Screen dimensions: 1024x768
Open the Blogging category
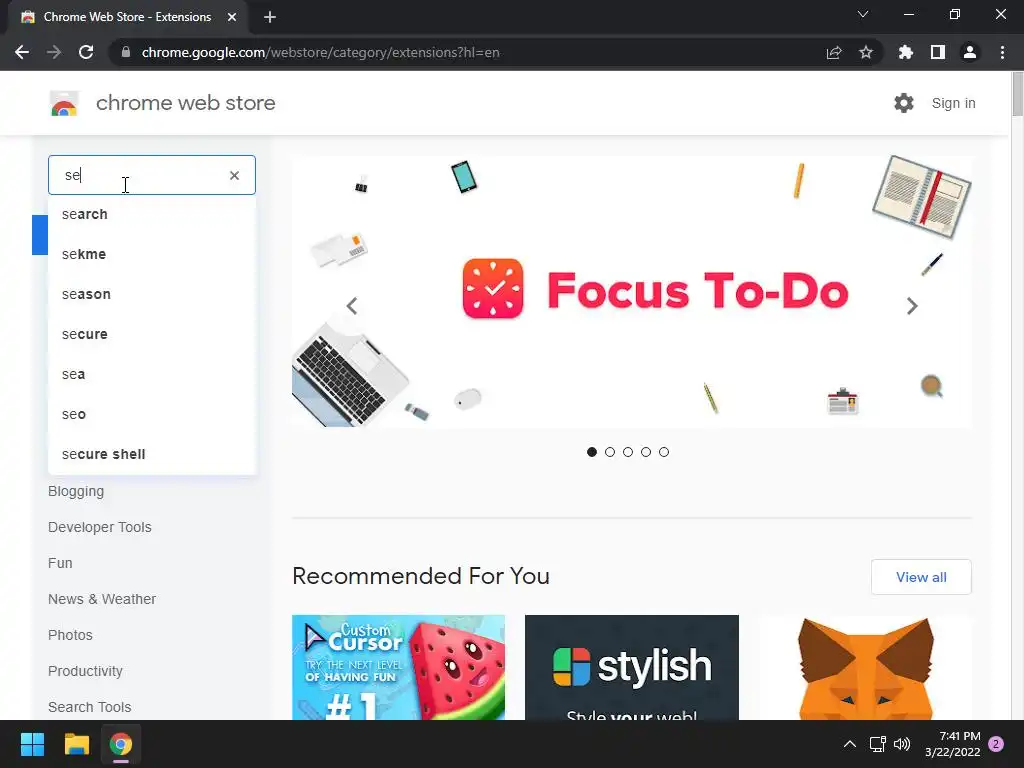(76, 491)
